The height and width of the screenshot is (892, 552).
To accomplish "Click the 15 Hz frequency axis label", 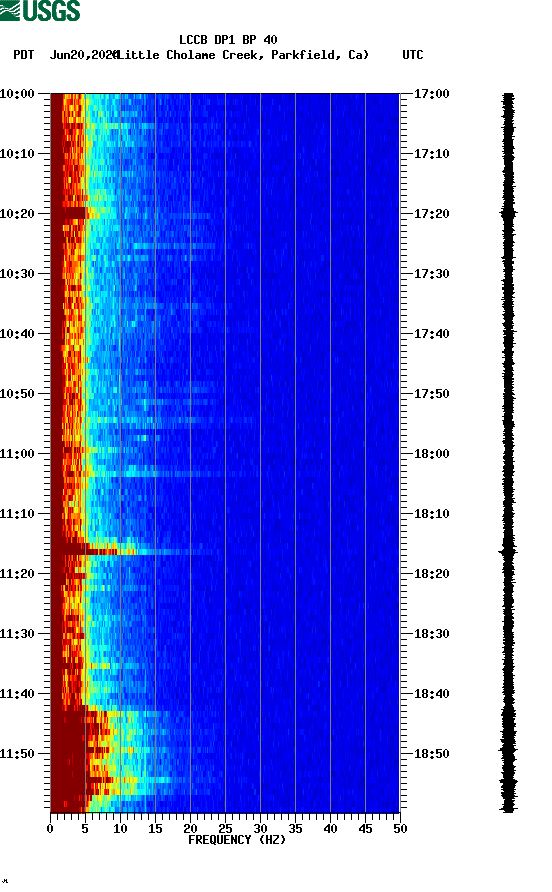I will [x=155, y=829].
